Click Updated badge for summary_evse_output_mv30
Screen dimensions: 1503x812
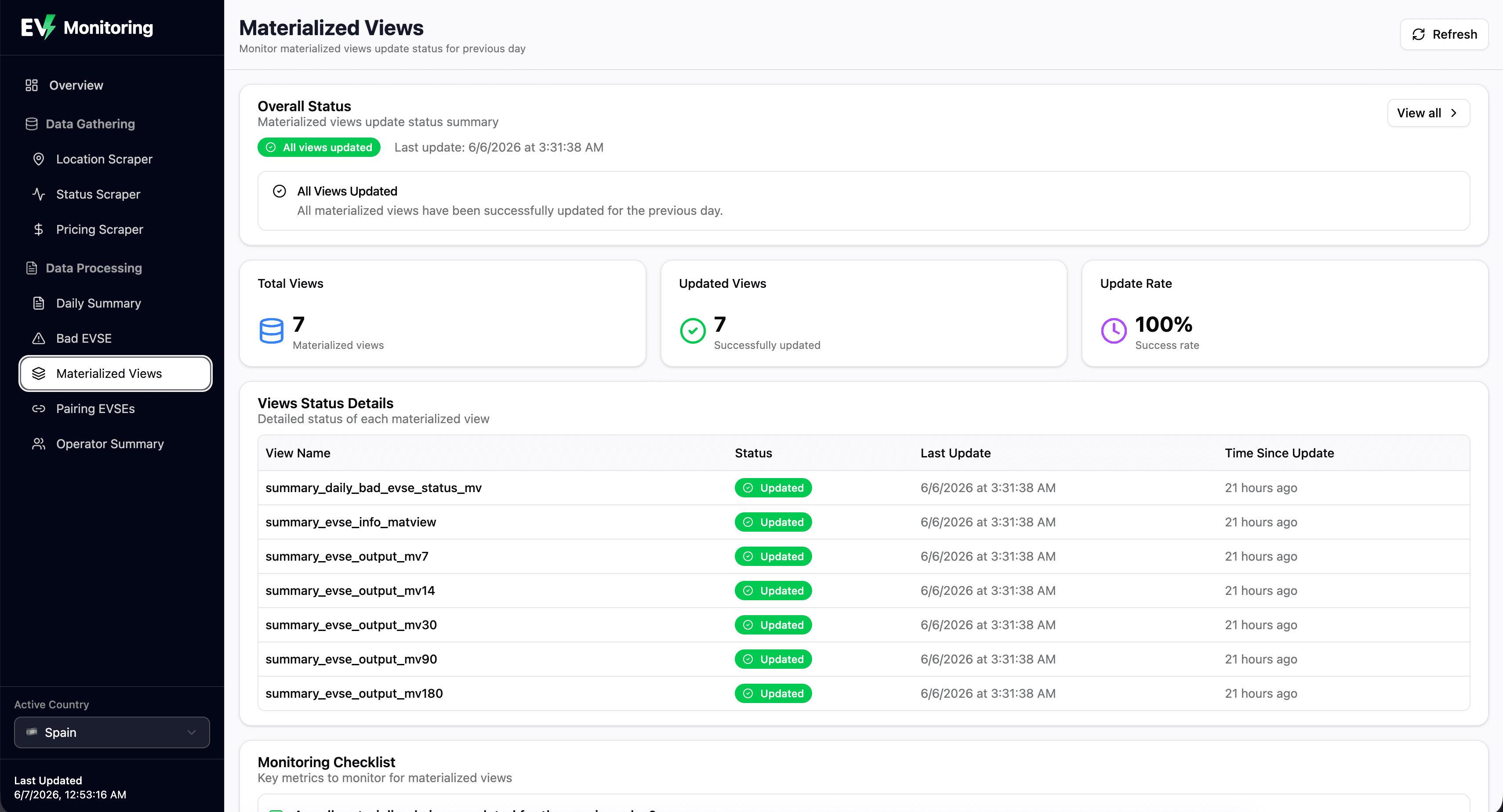(773, 625)
